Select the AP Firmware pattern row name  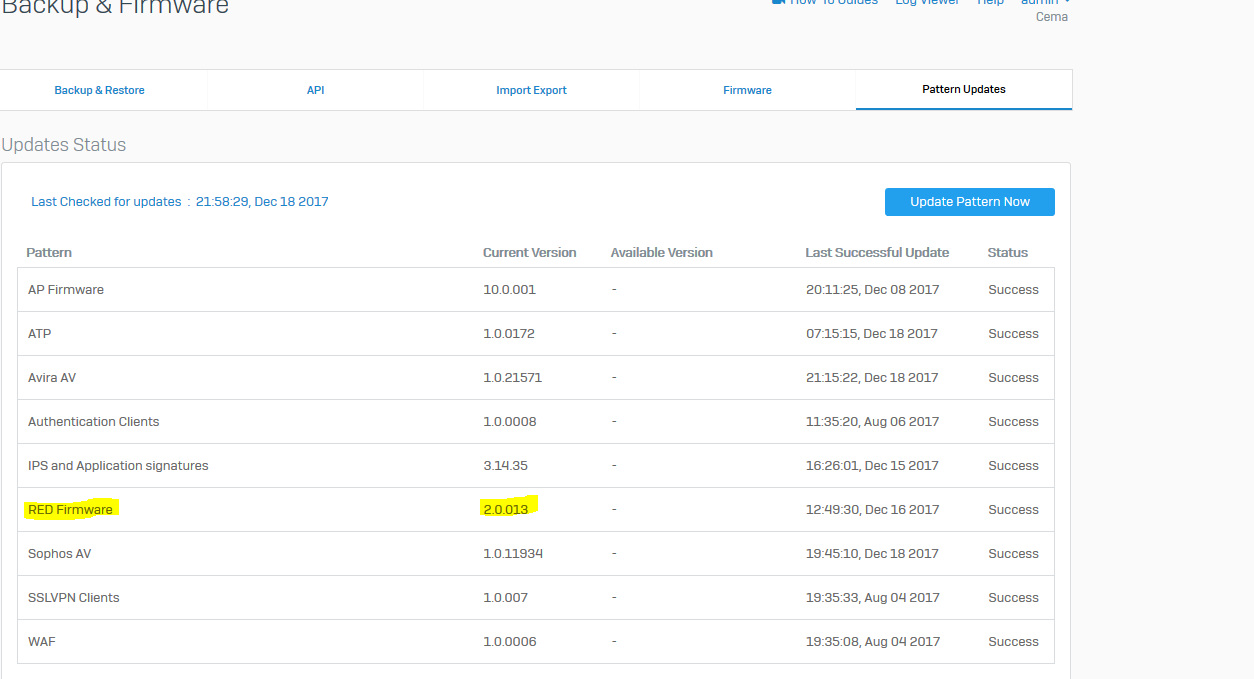66,290
